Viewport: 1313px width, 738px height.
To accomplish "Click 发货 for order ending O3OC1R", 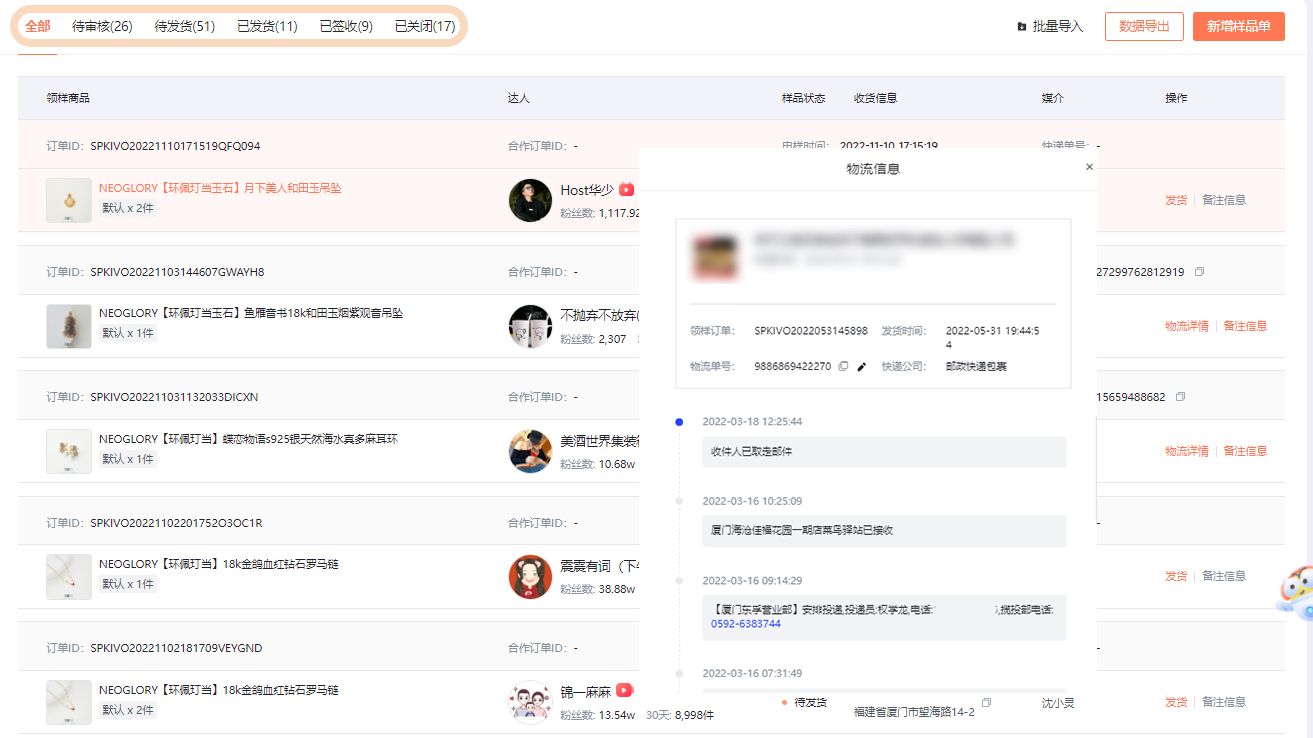I will (1176, 576).
